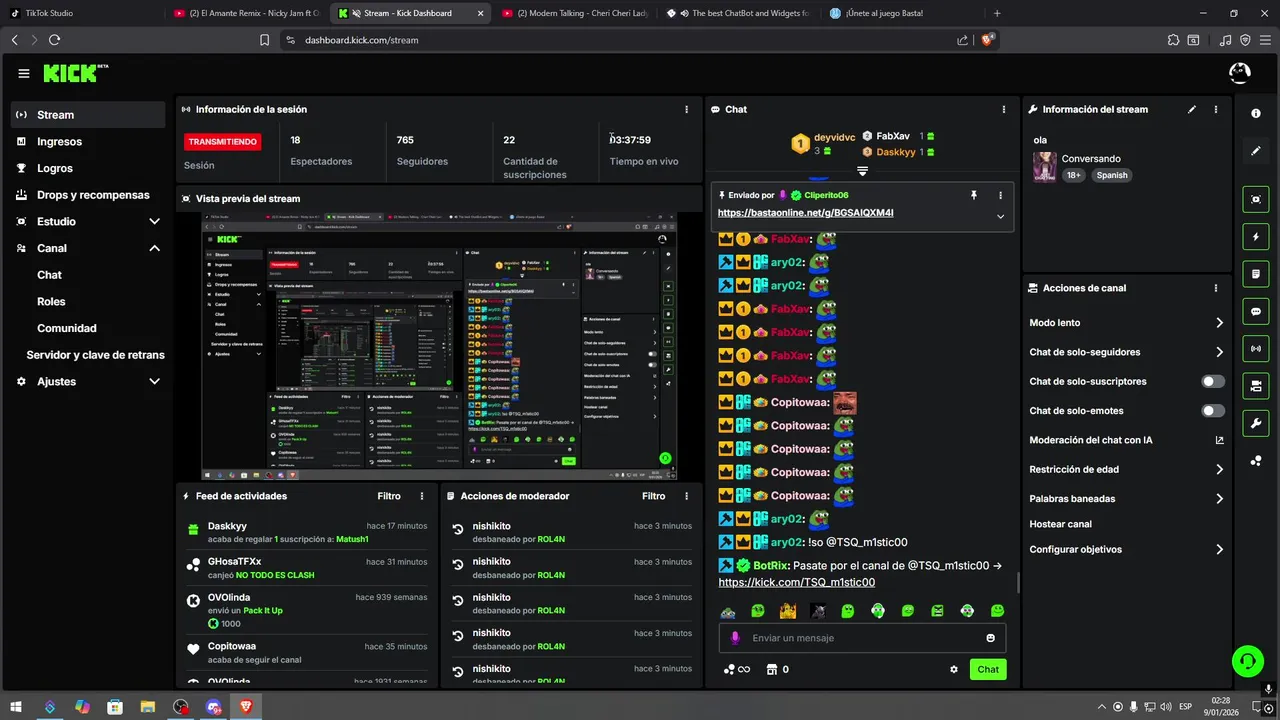Viewport: 1280px width, 720px height.
Task: Open the pinned message three-dot menu
Action: (1000, 195)
